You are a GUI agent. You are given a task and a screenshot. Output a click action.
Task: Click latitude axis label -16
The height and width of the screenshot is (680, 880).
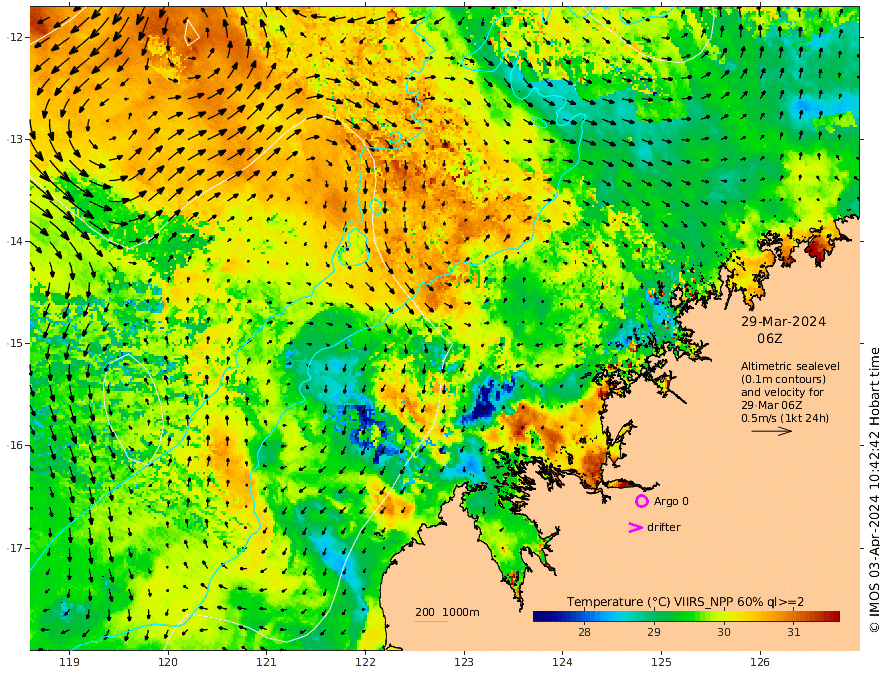(15, 445)
